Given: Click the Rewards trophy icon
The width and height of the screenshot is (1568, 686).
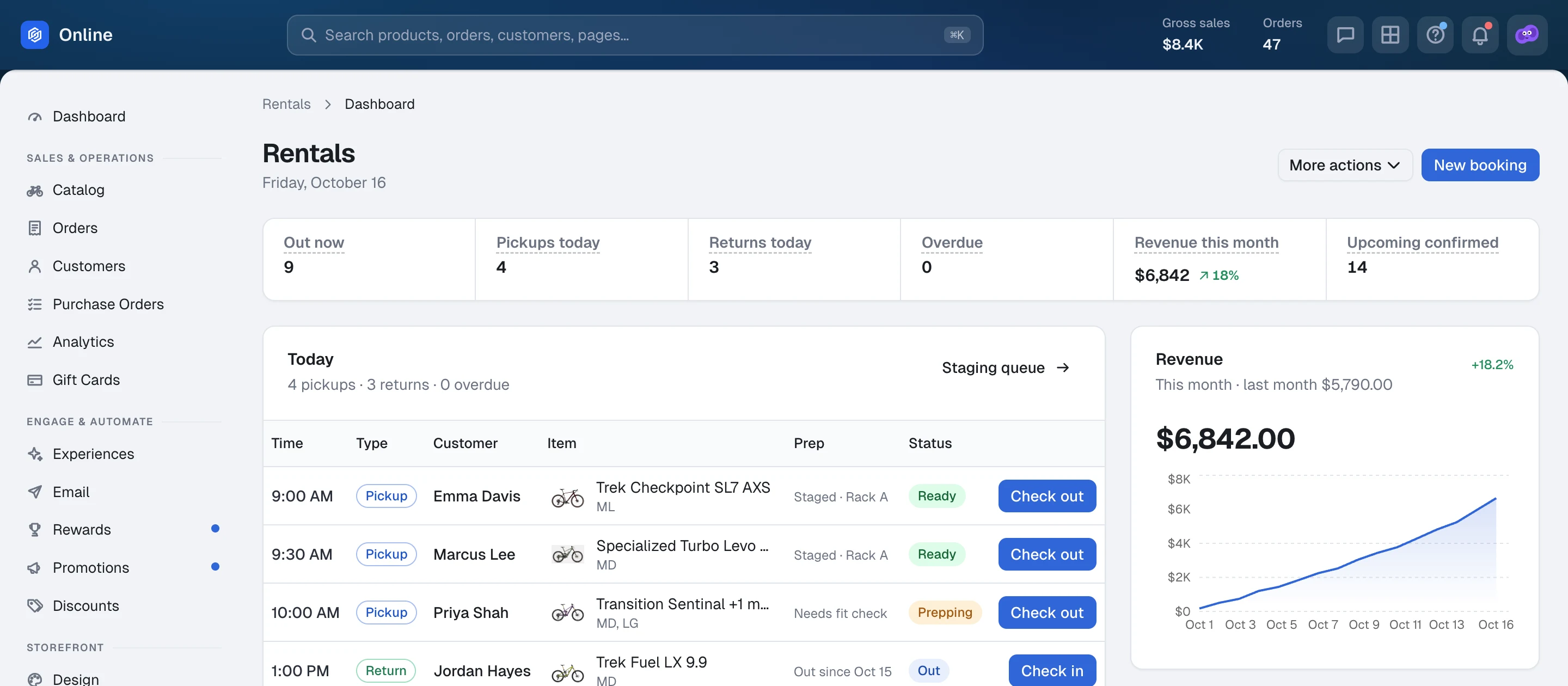Looking at the screenshot, I should (35, 530).
